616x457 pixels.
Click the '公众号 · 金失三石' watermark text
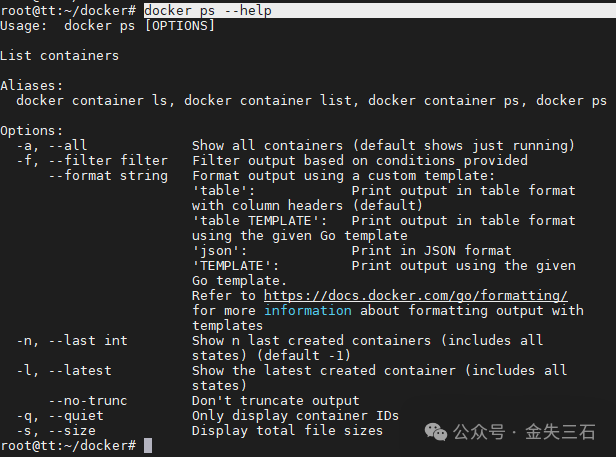point(524,432)
